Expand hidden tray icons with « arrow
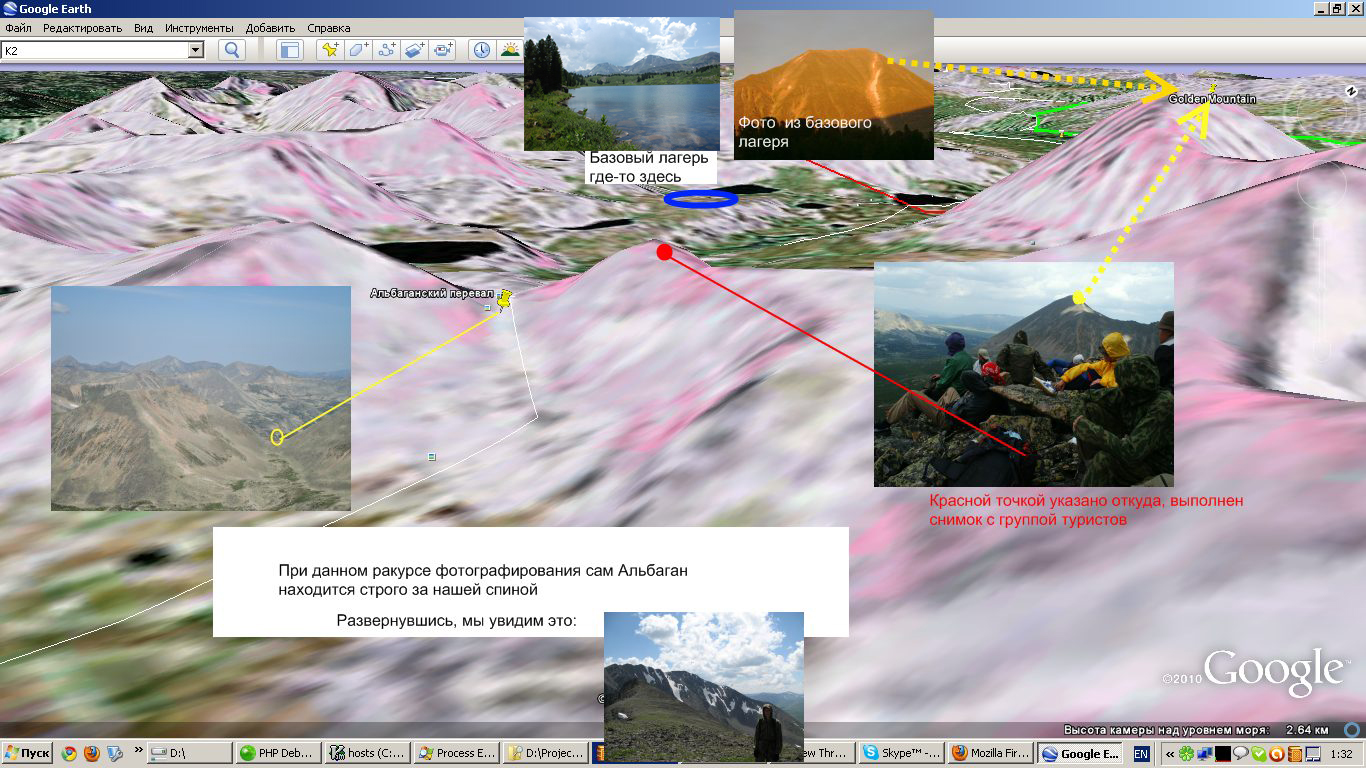The width and height of the screenshot is (1366, 768). 1170,754
